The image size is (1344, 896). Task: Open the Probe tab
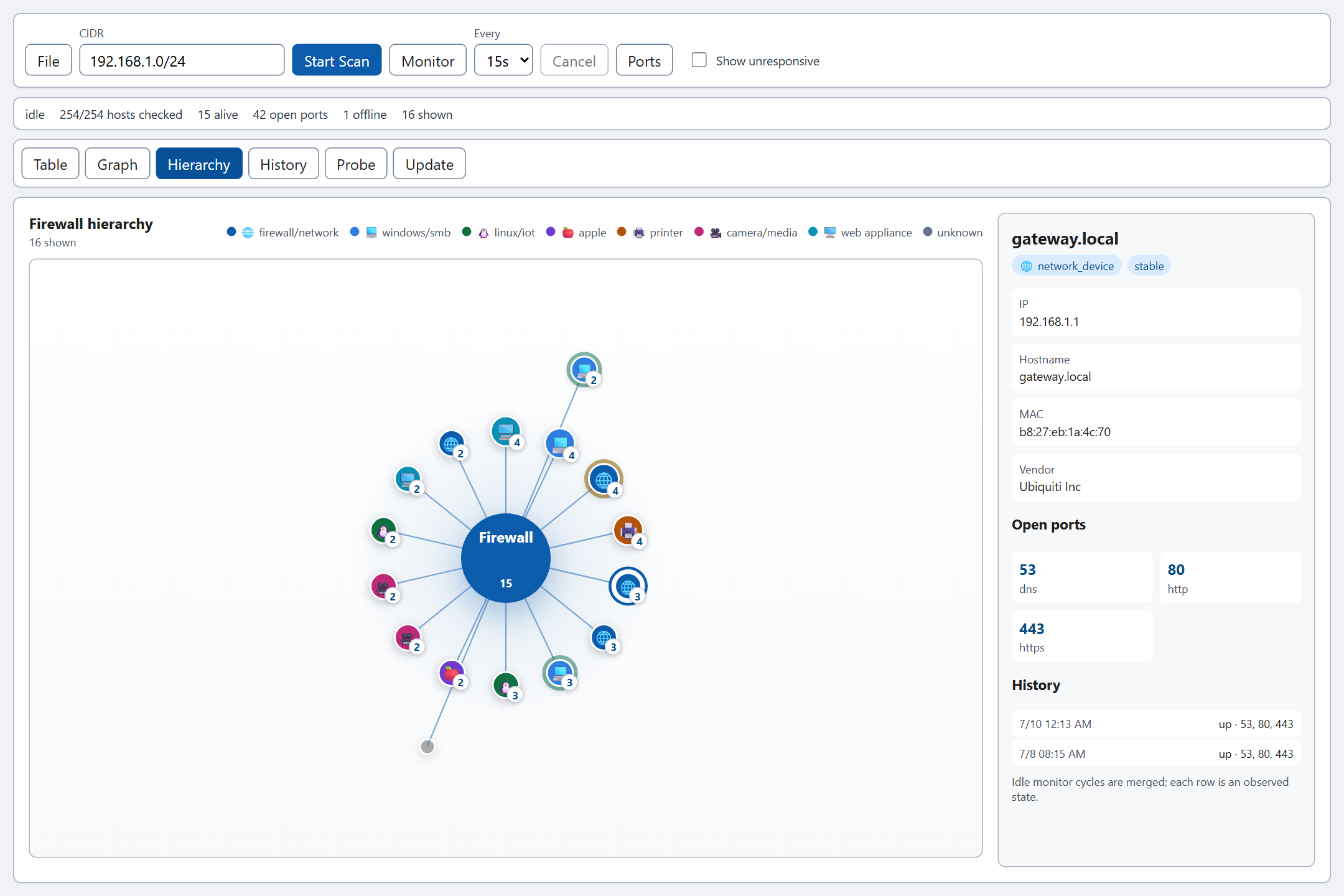[x=356, y=164]
